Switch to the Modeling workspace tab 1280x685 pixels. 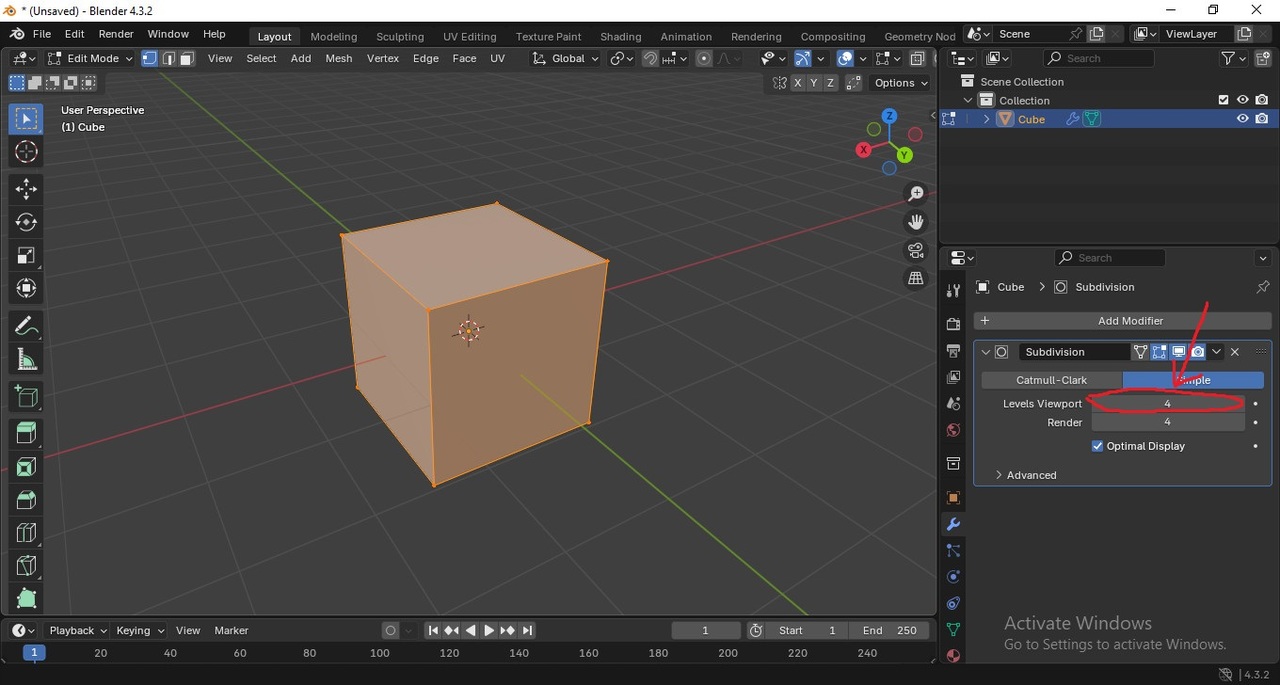click(x=333, y=36)
